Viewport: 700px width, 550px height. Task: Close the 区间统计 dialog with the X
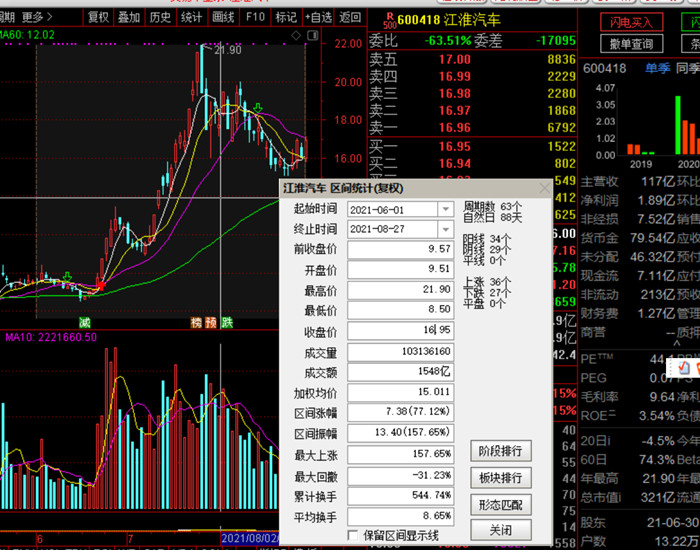[x=544, y=188]
